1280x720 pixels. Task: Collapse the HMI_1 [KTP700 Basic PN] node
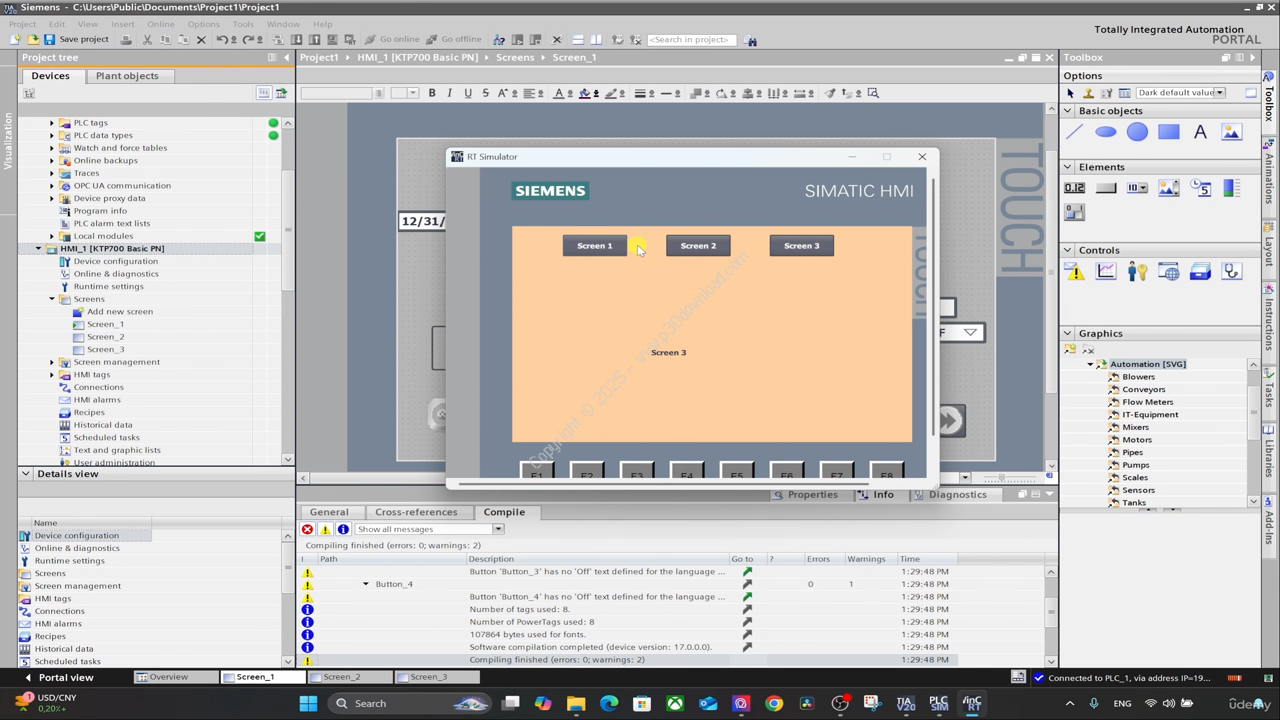tap(39, 248)
